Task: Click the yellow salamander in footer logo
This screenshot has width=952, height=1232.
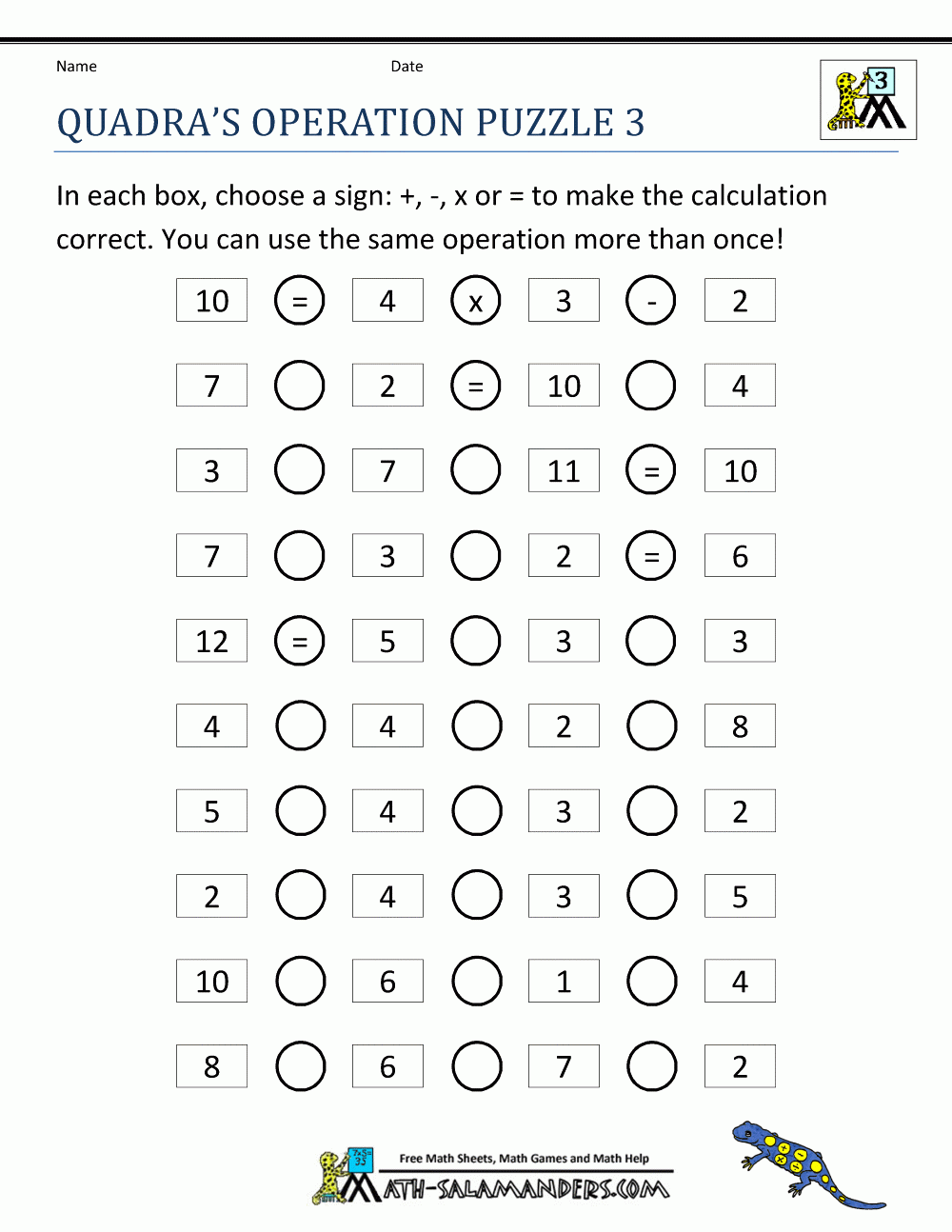Action: click(x=330, y=1177)
